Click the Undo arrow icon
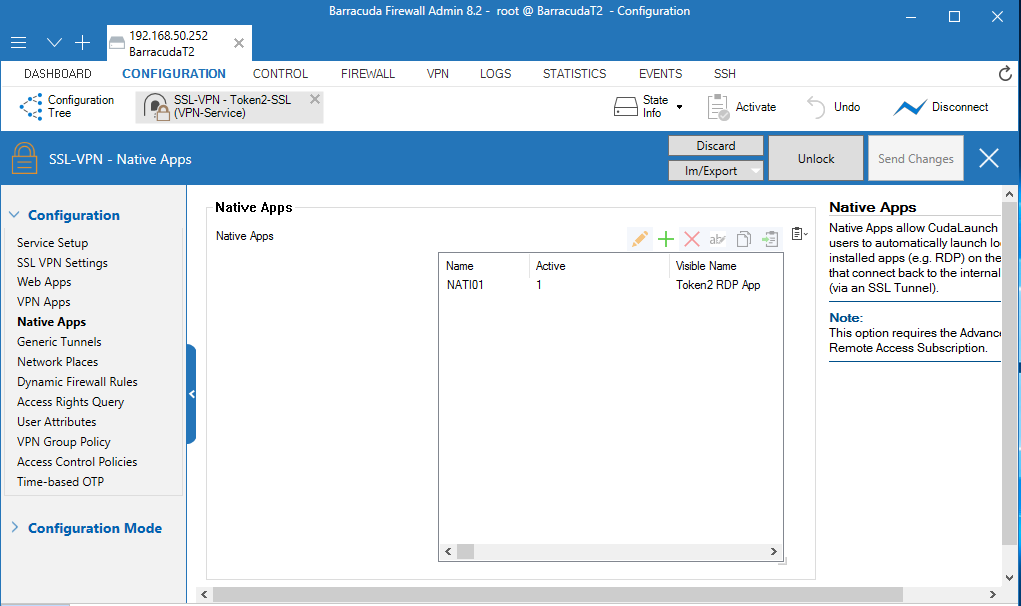 (816, 107)
